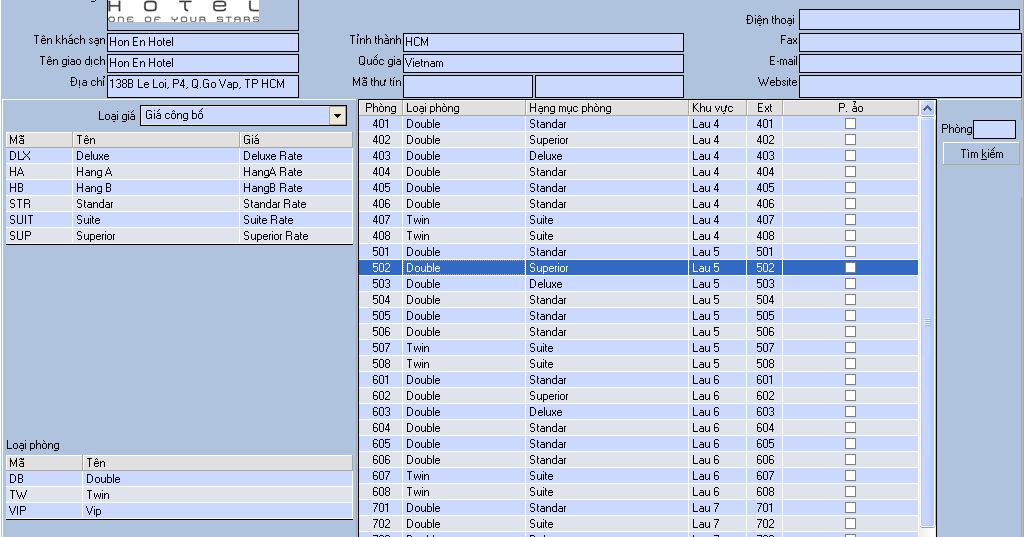Viewport: 1024px width, 537px height.
Task: Tick the P. ảo checkbox for room 607
Action: (x=850, y=476)
